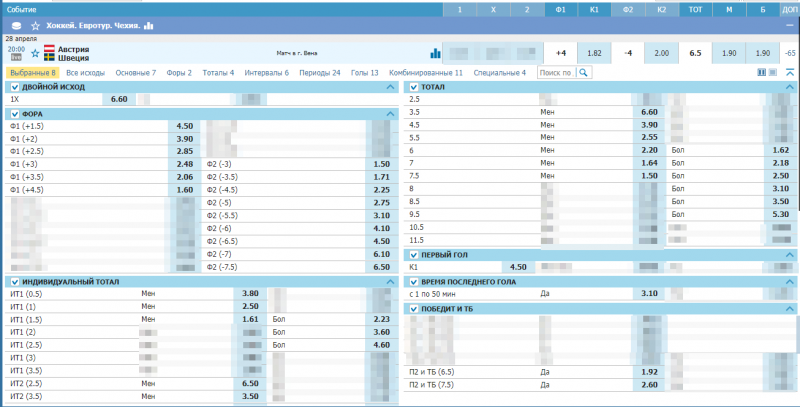This screenshot has height=407, width=800.
Task: Click the market search magnifier icon
Action: (584, 72)
